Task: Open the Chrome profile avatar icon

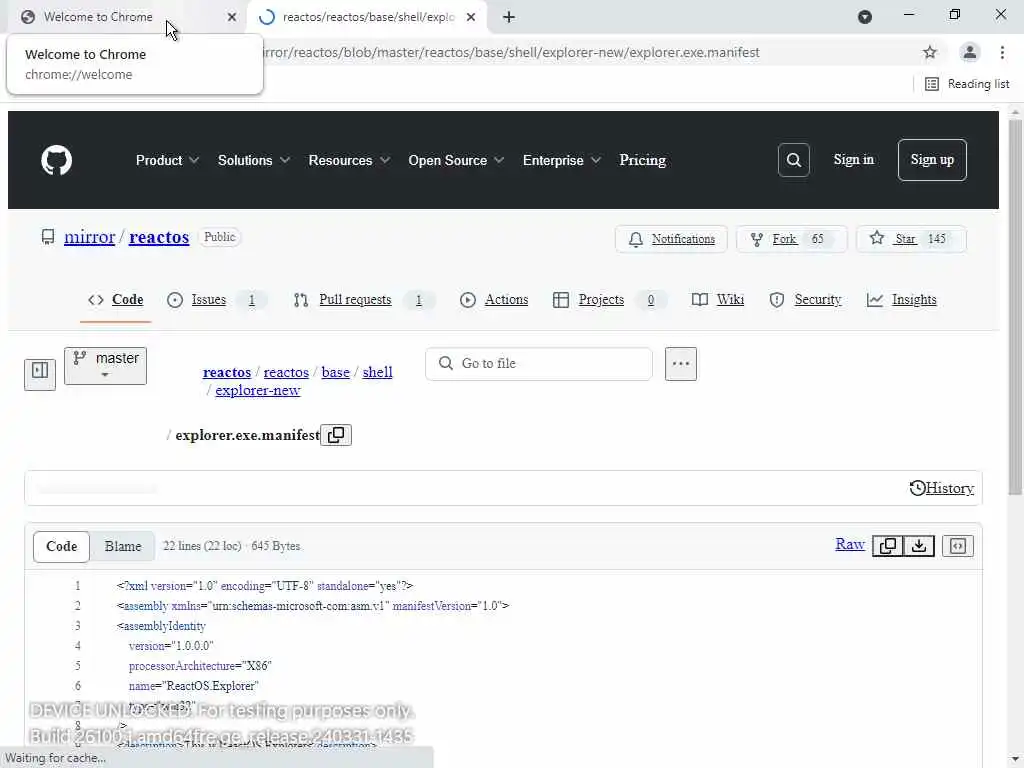Action: point(970,52)
